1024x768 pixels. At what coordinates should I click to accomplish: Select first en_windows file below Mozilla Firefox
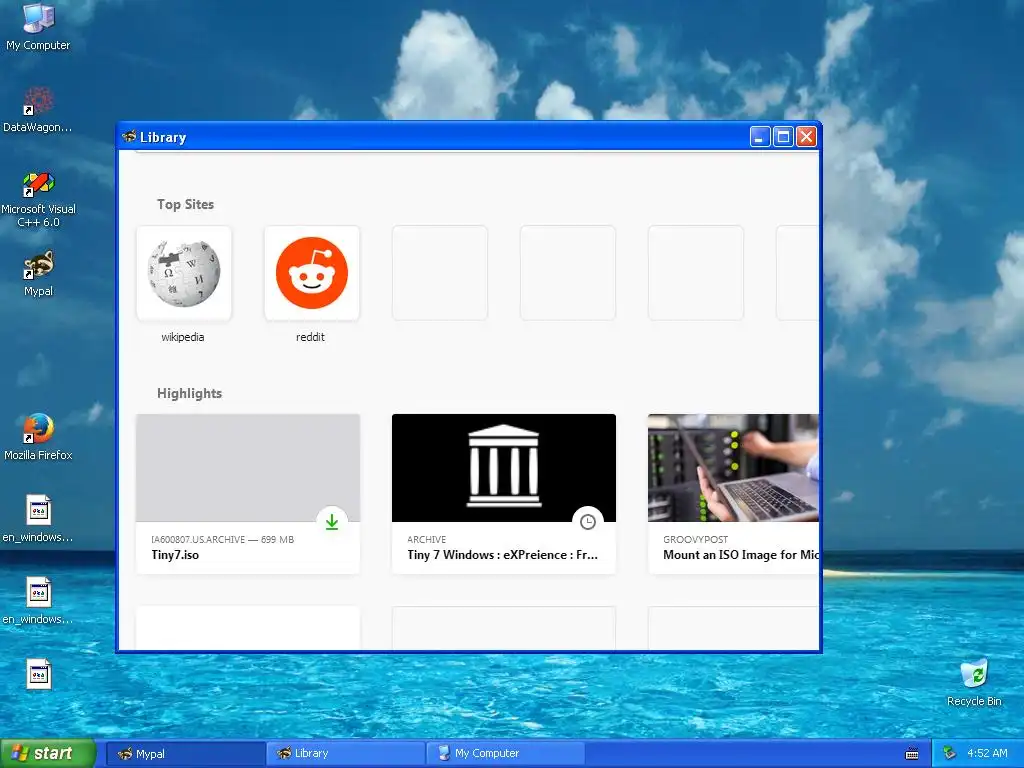tap(38, 519)
